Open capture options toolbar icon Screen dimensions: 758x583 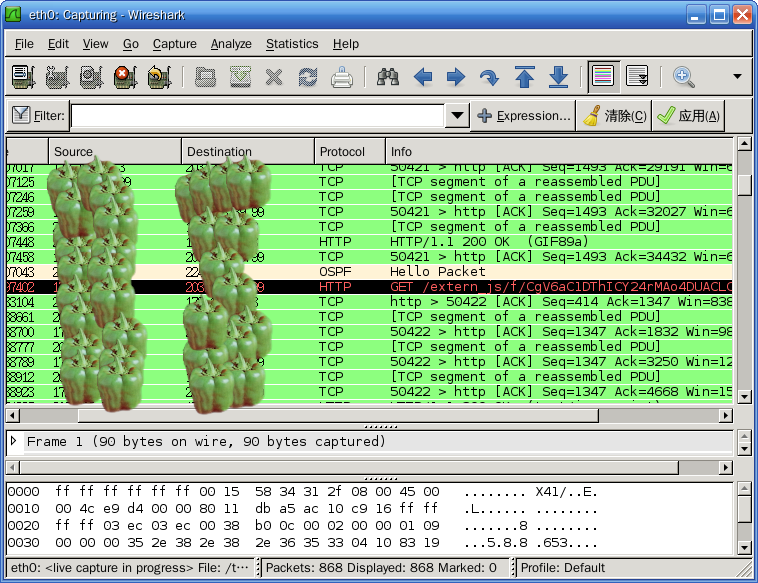[57, 77]
